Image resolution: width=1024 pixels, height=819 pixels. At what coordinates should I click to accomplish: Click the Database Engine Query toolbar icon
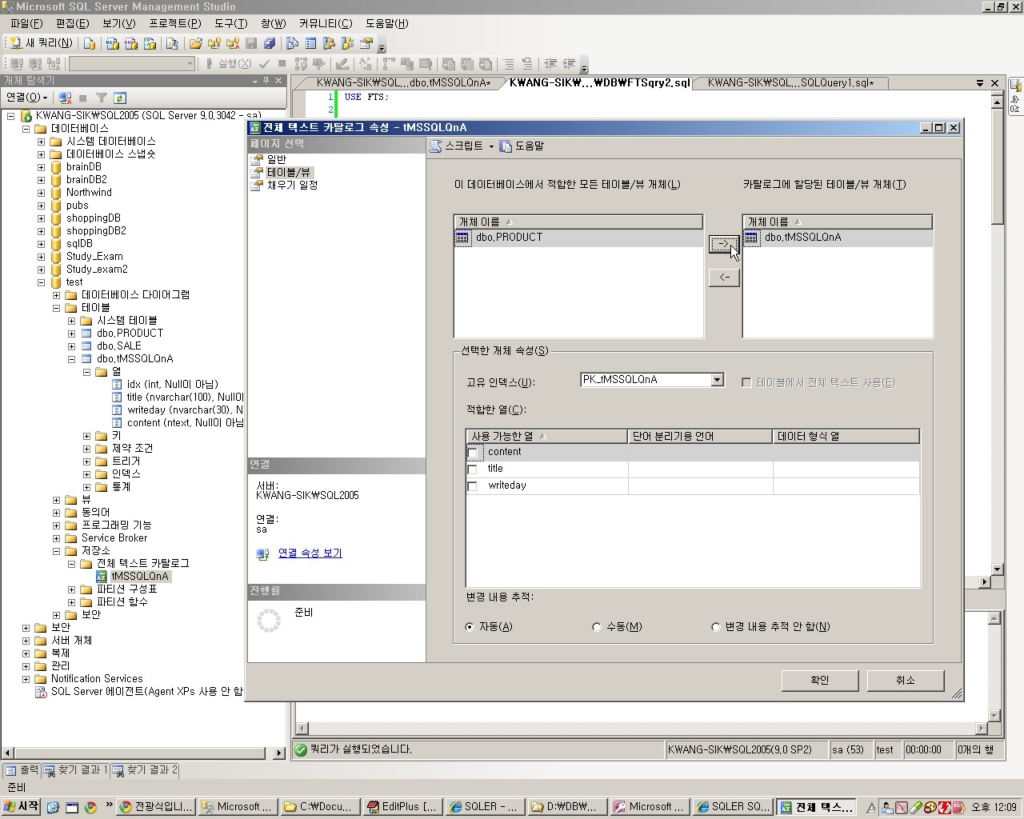pyautogui.click(x=89, y=44)
